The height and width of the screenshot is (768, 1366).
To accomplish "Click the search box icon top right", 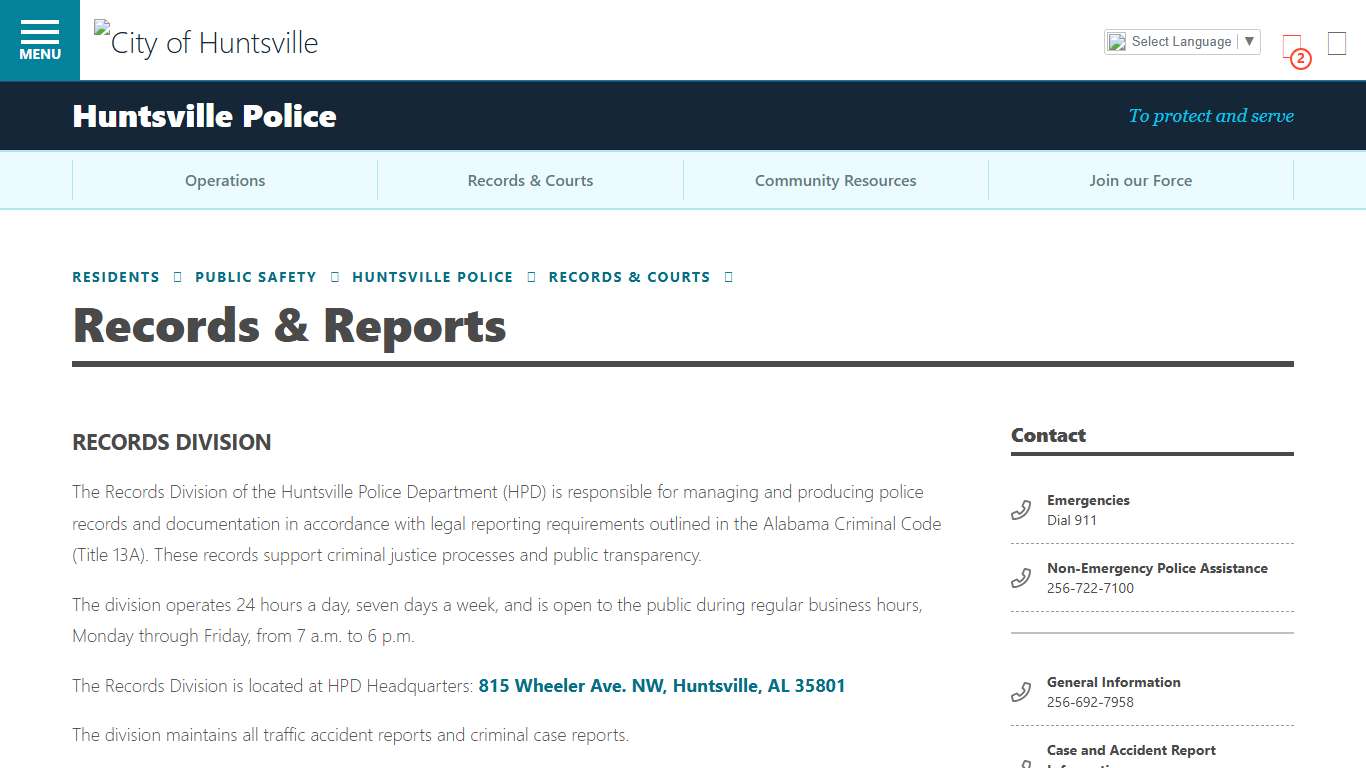I will tap(1335, 43).
